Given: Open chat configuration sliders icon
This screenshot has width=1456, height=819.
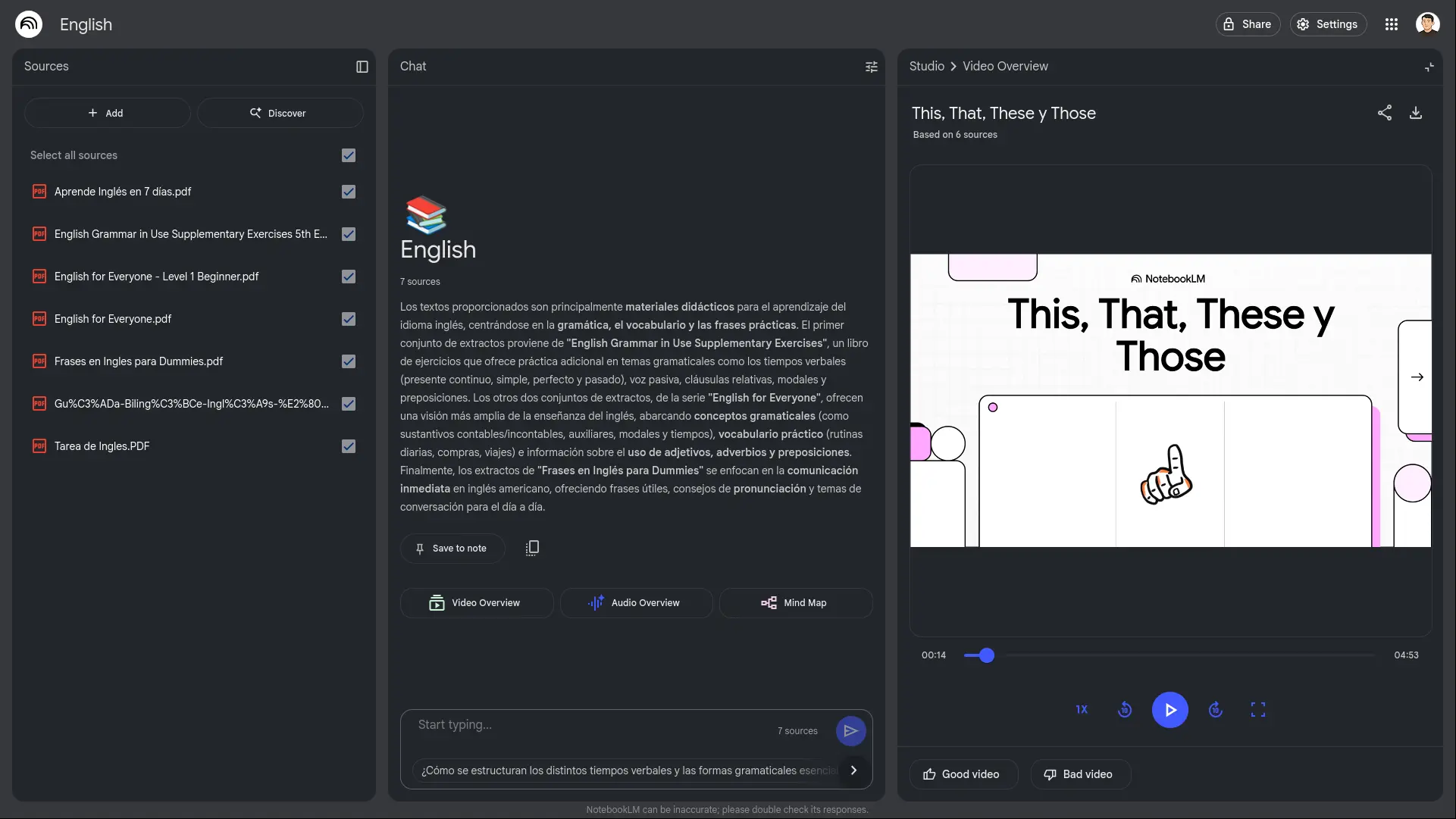Looking at the screenshot, I should click(x=872, y=67).
